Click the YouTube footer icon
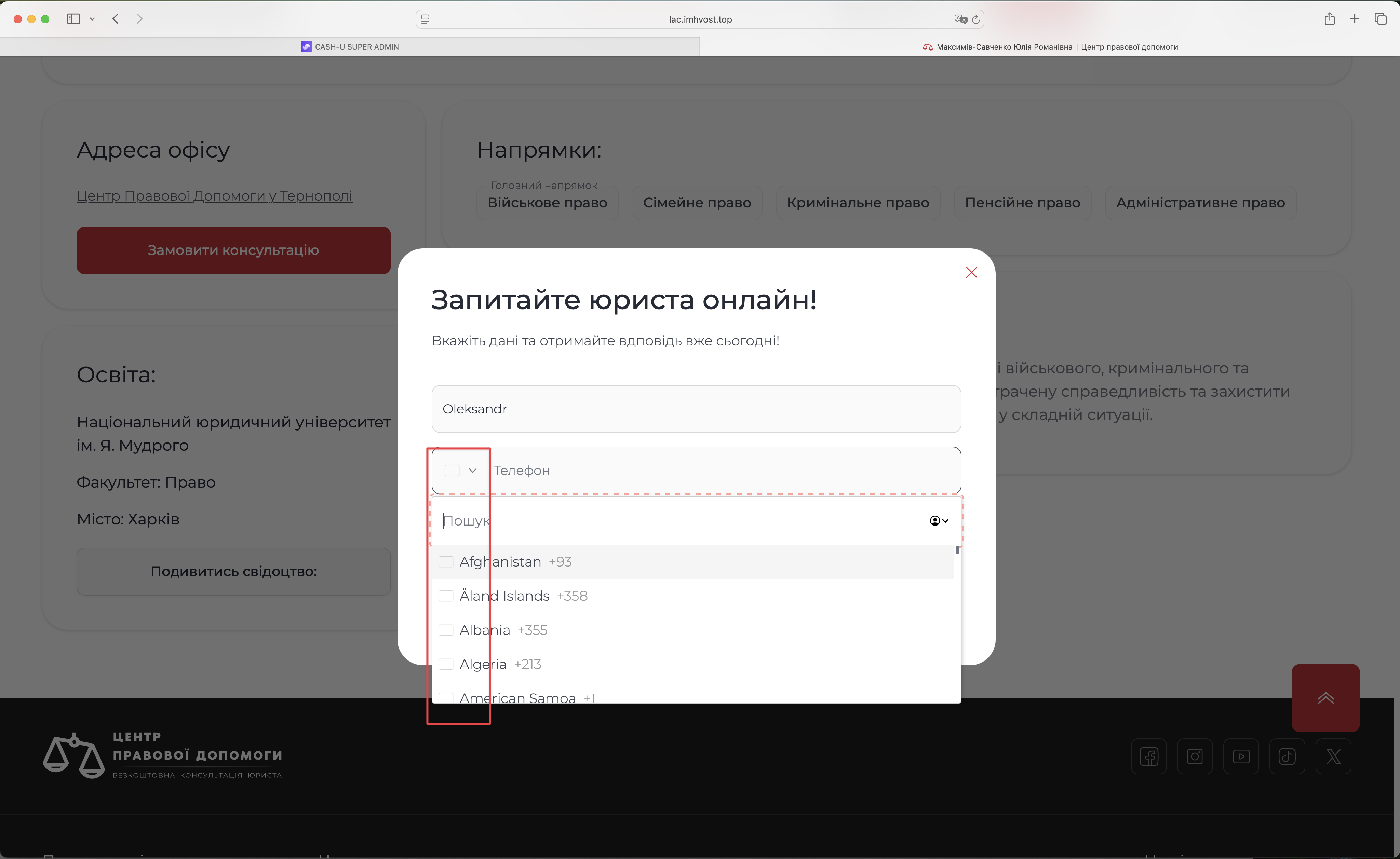Viewport: 1400px width, 859px height. (x=1241, y=756)
